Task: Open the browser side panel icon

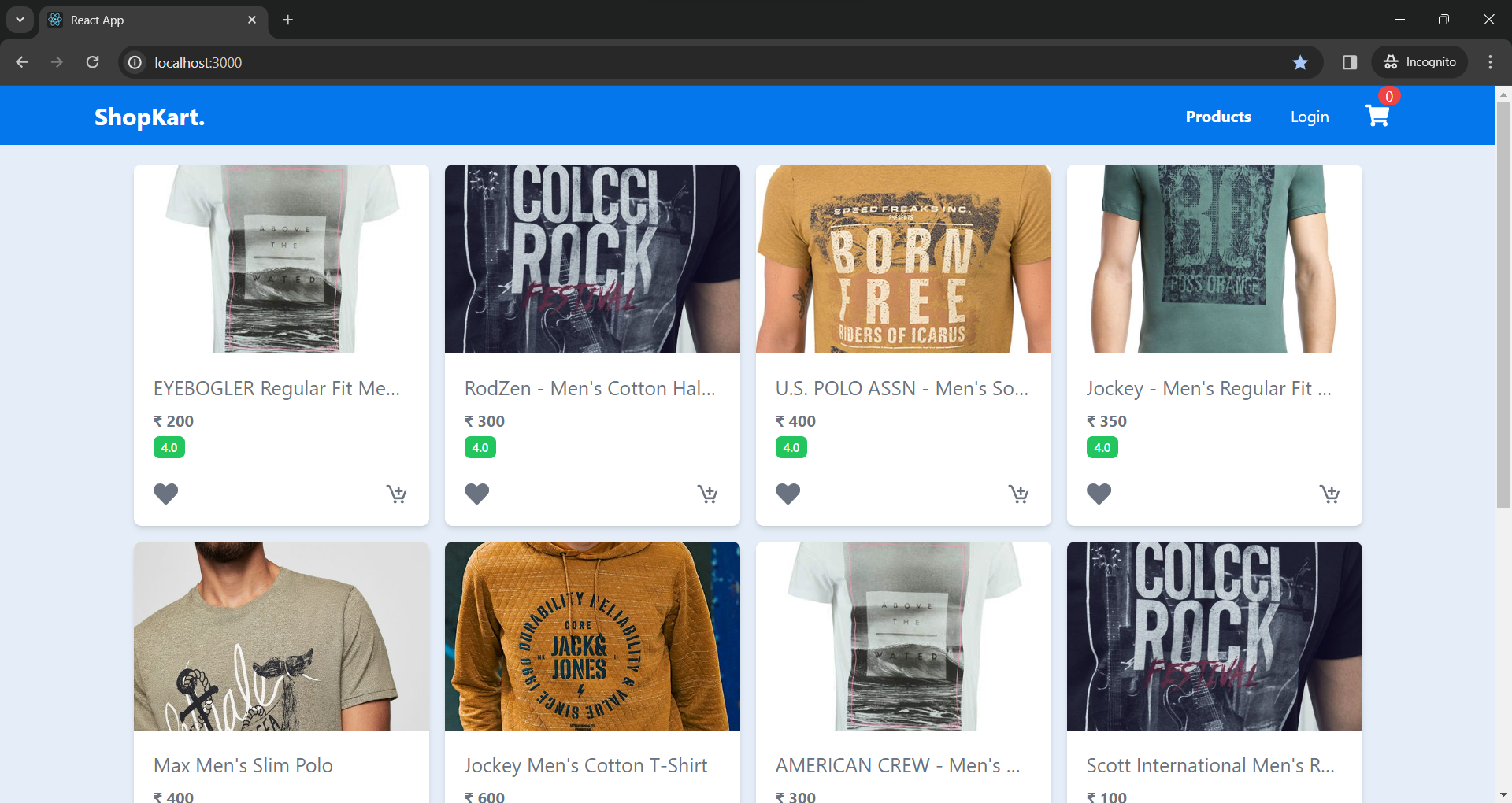Action: click(1350, 62)
